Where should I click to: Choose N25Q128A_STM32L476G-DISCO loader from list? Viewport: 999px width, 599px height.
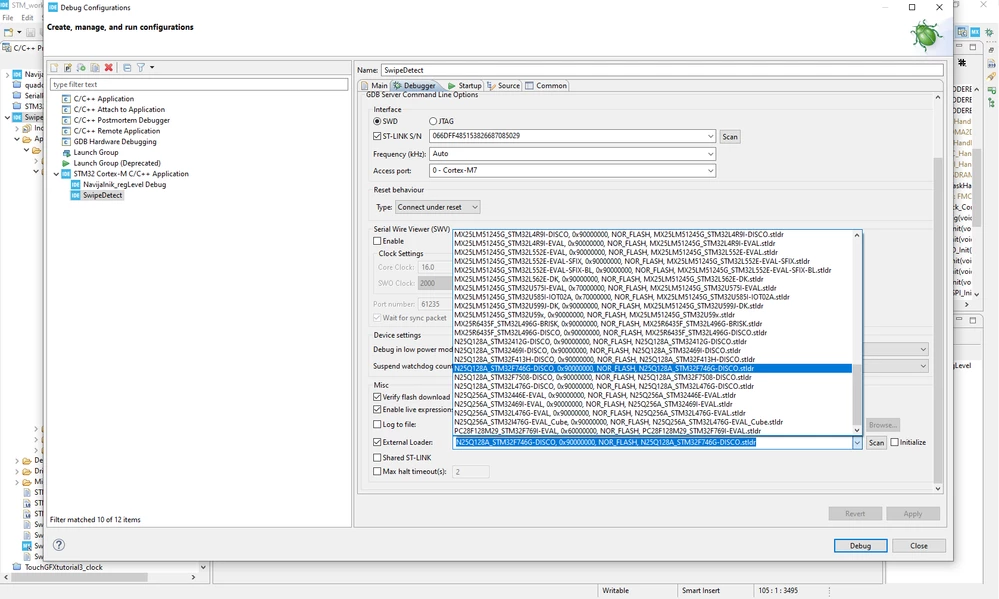tap(652, 386)
